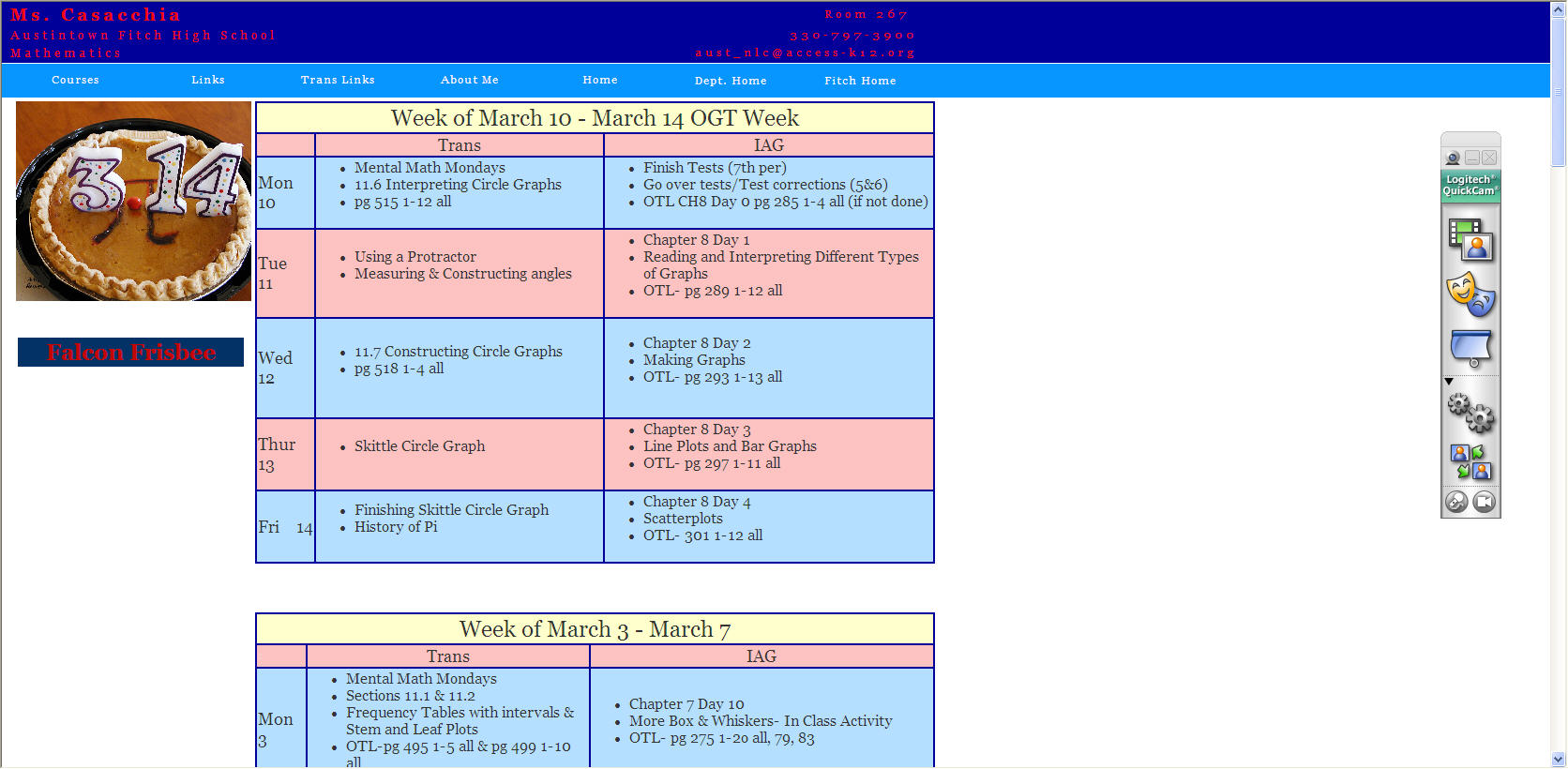The height and width of the screenshot is (769, 1568).
Task: Open the Links menu item
Action: (x=208, y=81)
